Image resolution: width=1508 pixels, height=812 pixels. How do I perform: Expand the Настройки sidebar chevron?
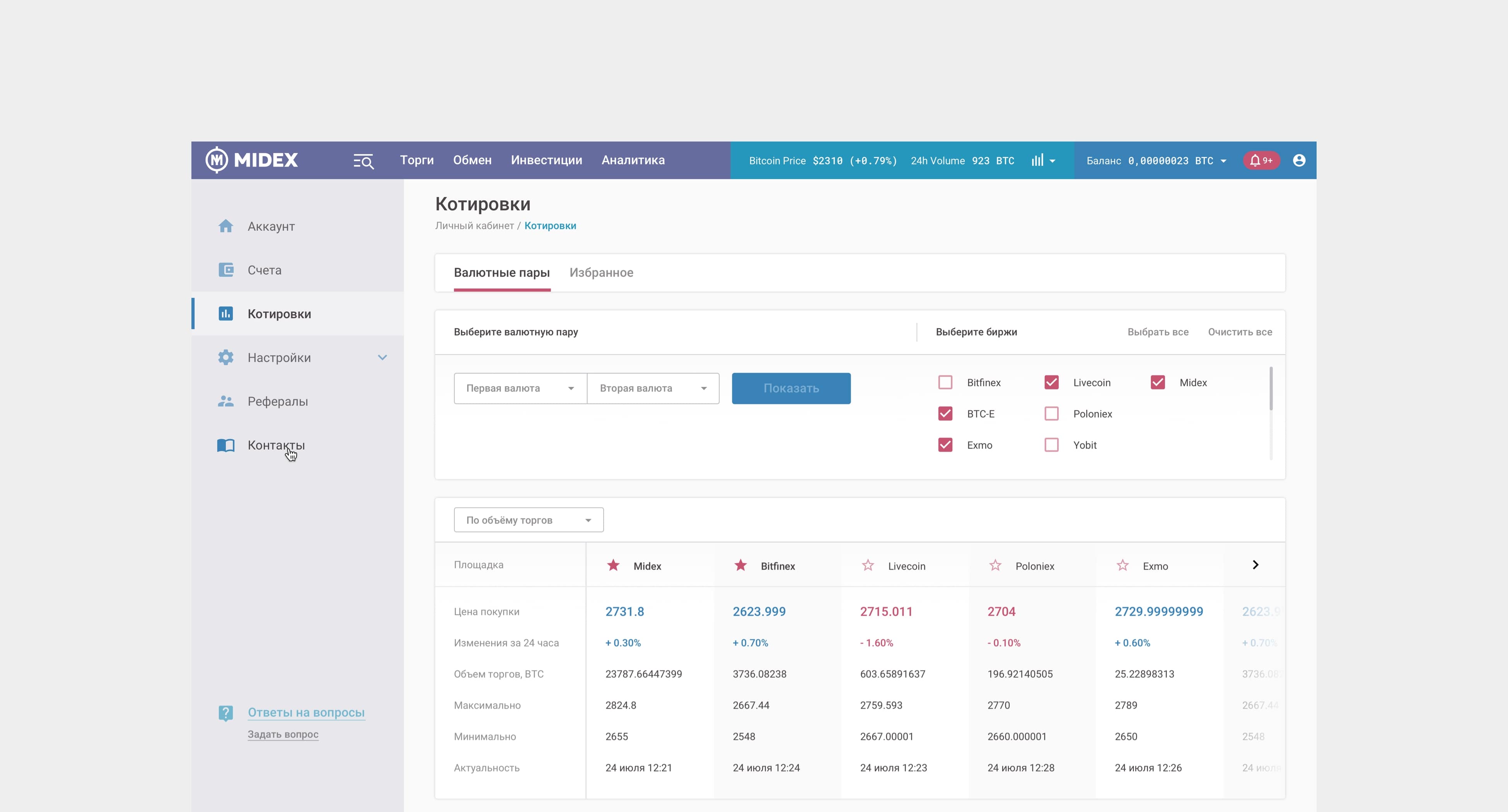382,358
